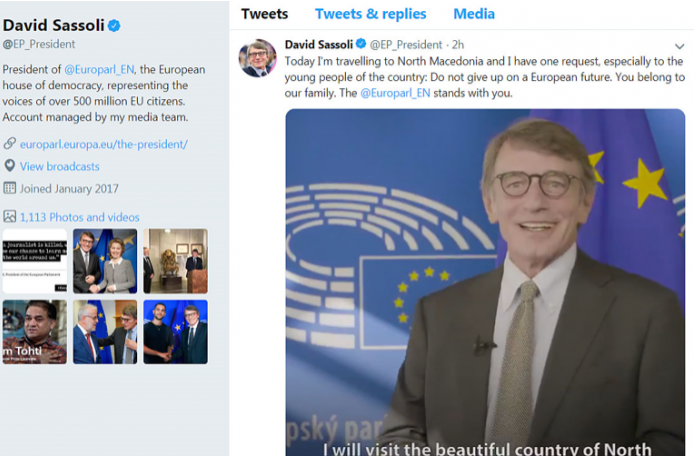The height and width of the screenshot is (462, 699).
Task: Click the verified badge beside the profile name
Action: (x=115, y=25)
